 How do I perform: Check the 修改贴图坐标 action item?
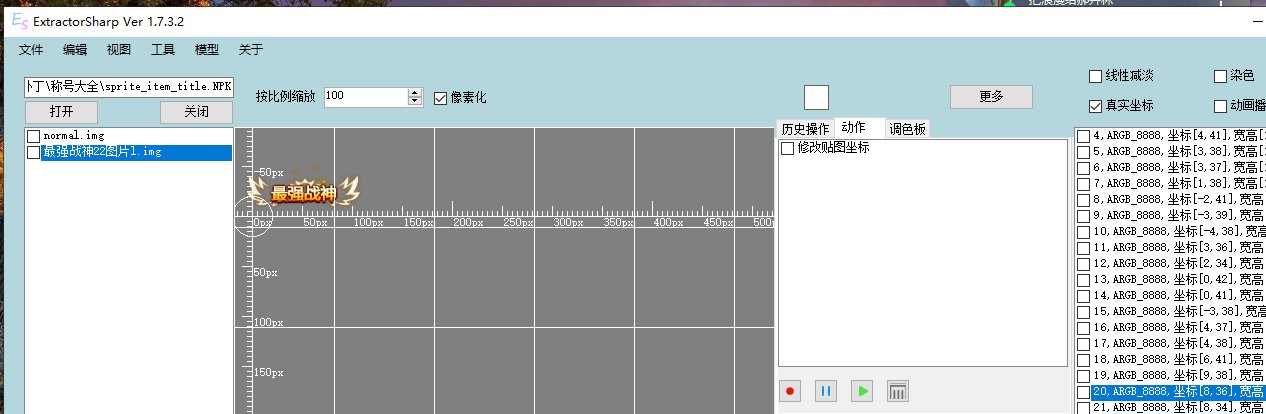pos(788,148)
